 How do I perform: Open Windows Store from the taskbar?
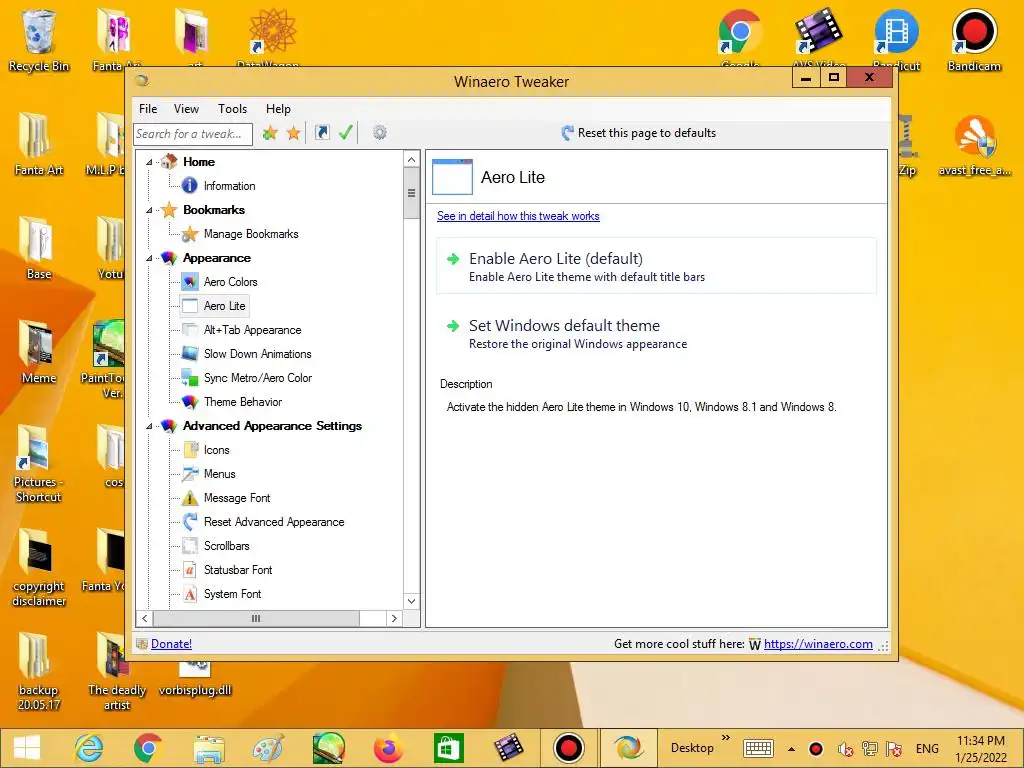[449, 748]
